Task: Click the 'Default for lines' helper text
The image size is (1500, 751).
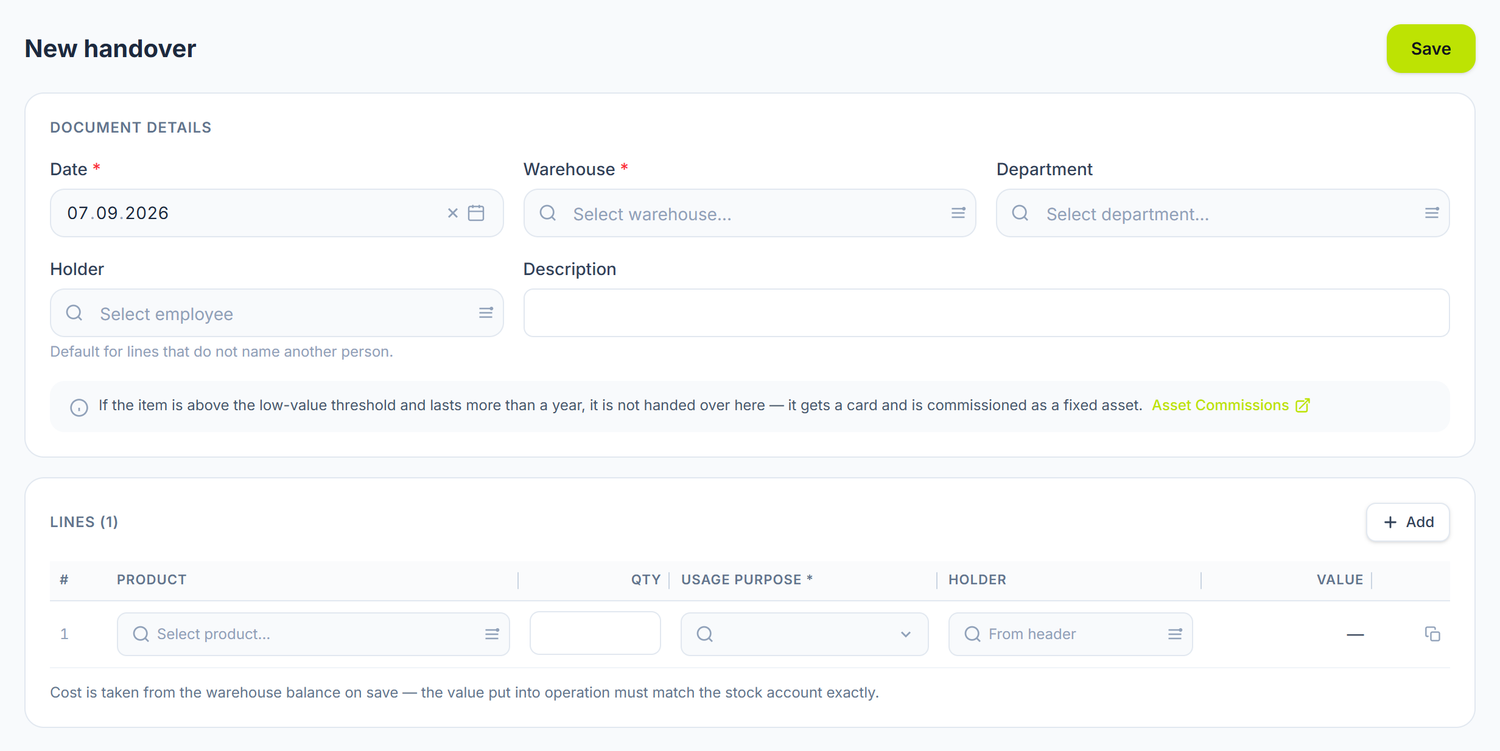Action: [221, 352]
